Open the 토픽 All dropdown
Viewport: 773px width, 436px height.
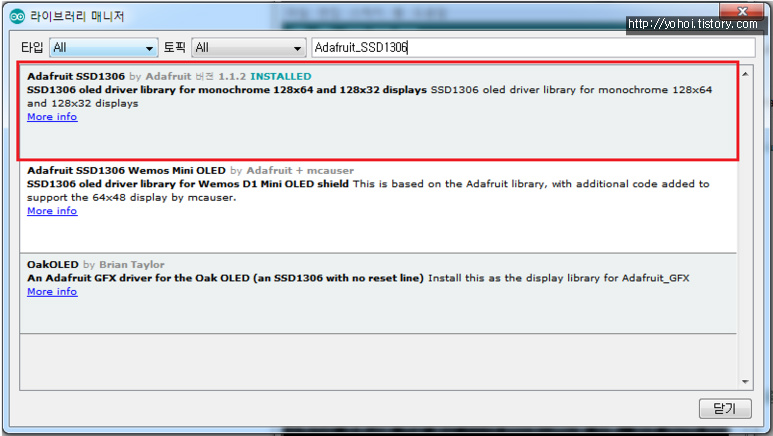[x=248, y=48]
